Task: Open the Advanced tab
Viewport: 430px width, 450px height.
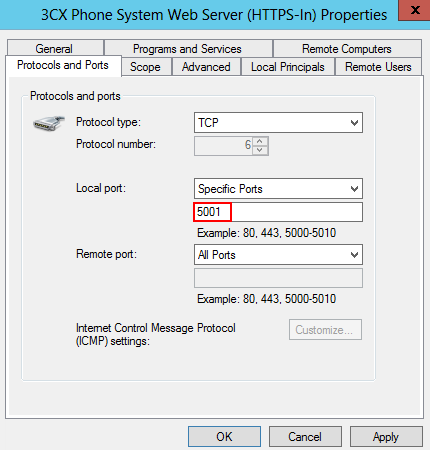Action: (206, 67)
